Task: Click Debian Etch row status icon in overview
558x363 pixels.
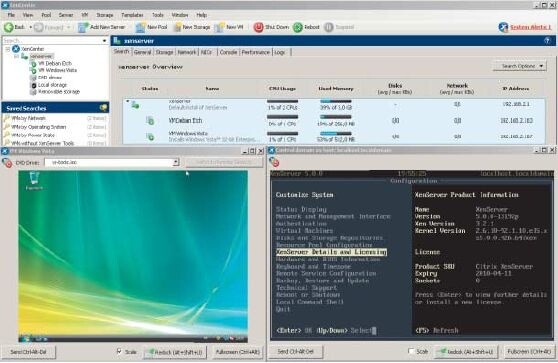Action: coord(150,121)
